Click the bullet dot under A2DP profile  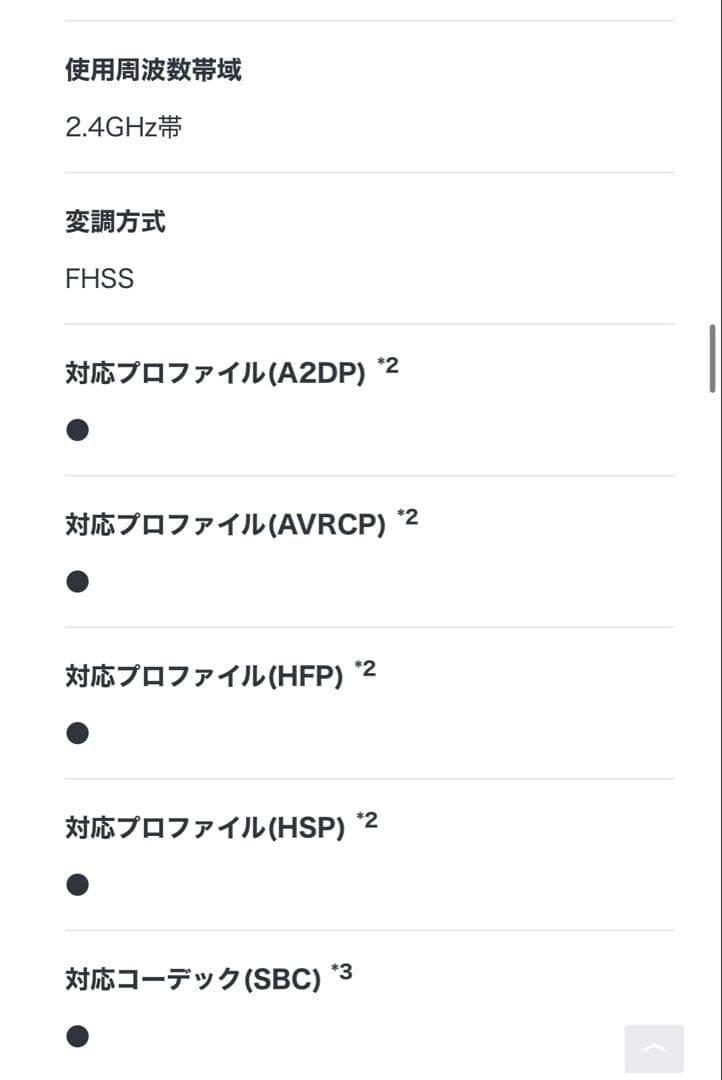coord(77,429)
